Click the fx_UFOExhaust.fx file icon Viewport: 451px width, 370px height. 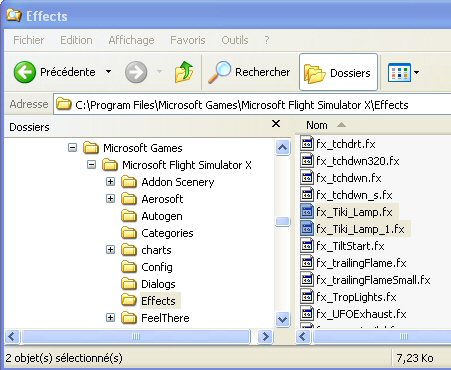tap(307, 314)
